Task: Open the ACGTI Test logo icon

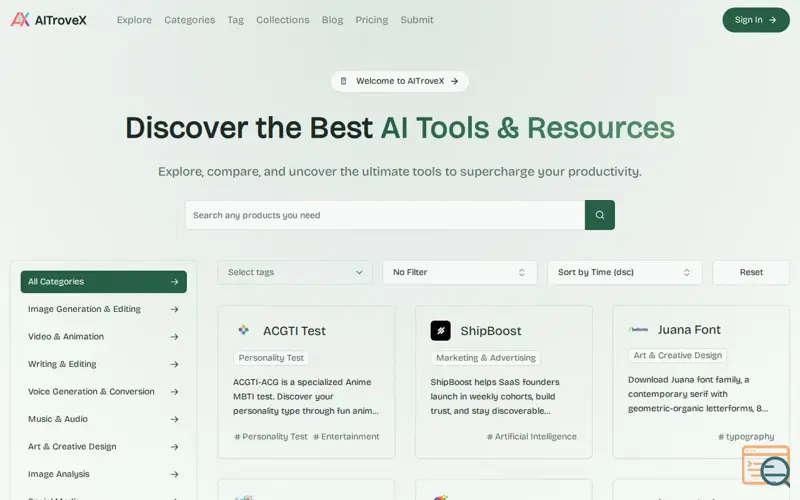Action: click(x=243, y=330)
